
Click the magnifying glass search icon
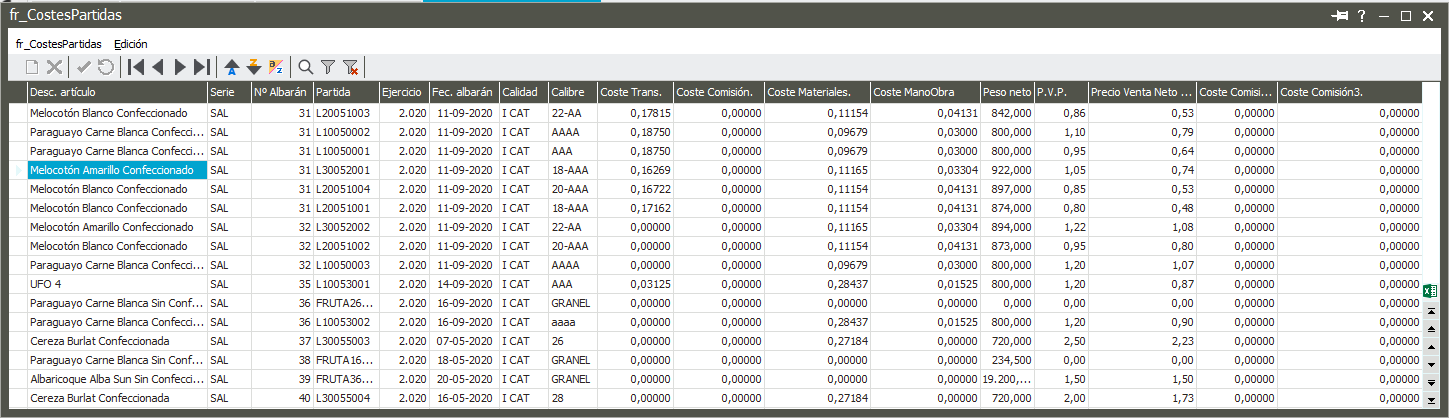[306, 67]
